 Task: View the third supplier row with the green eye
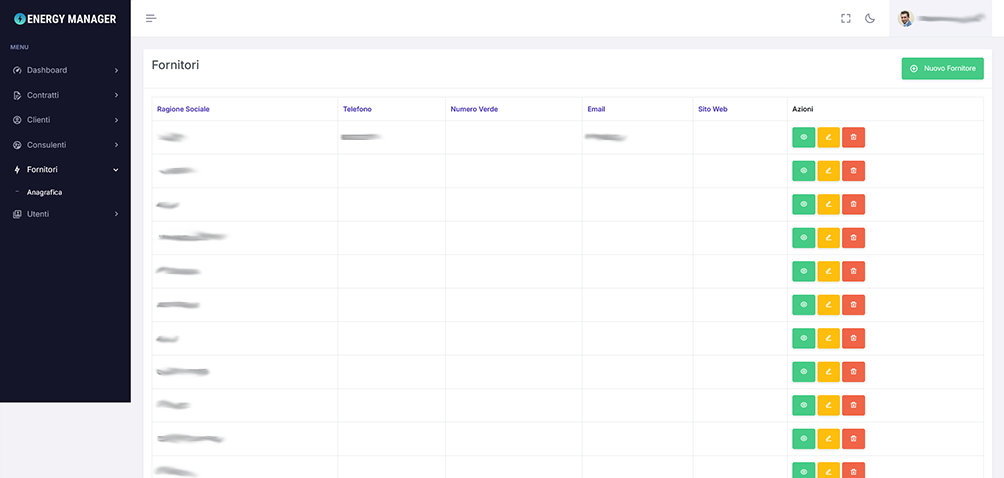(x=804, y=205)
